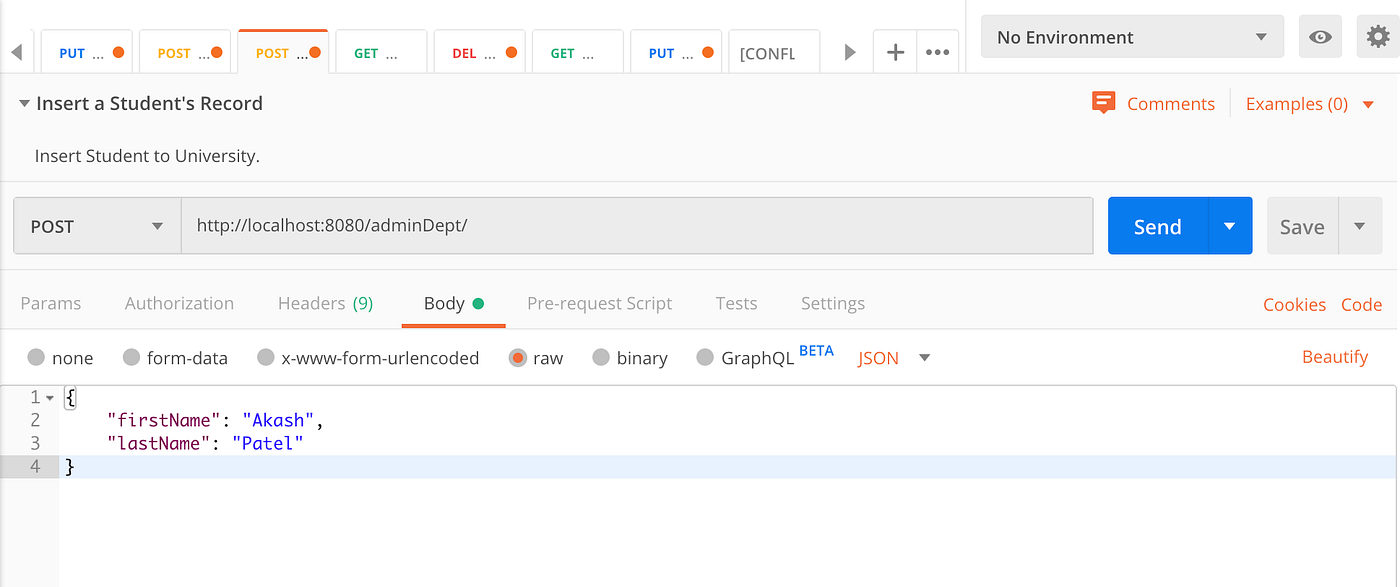Create a new request with the plus icon
1400x587 pixels.
tap(894, 52)
